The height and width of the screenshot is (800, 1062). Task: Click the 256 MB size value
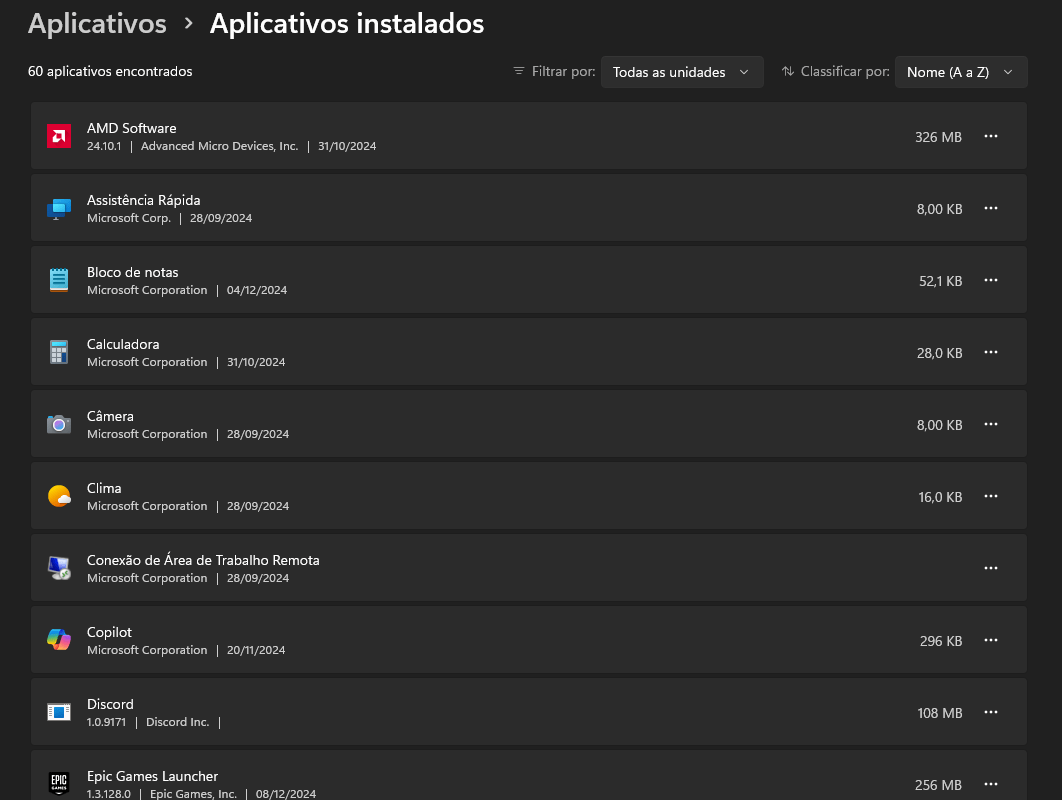pos(938,785)
